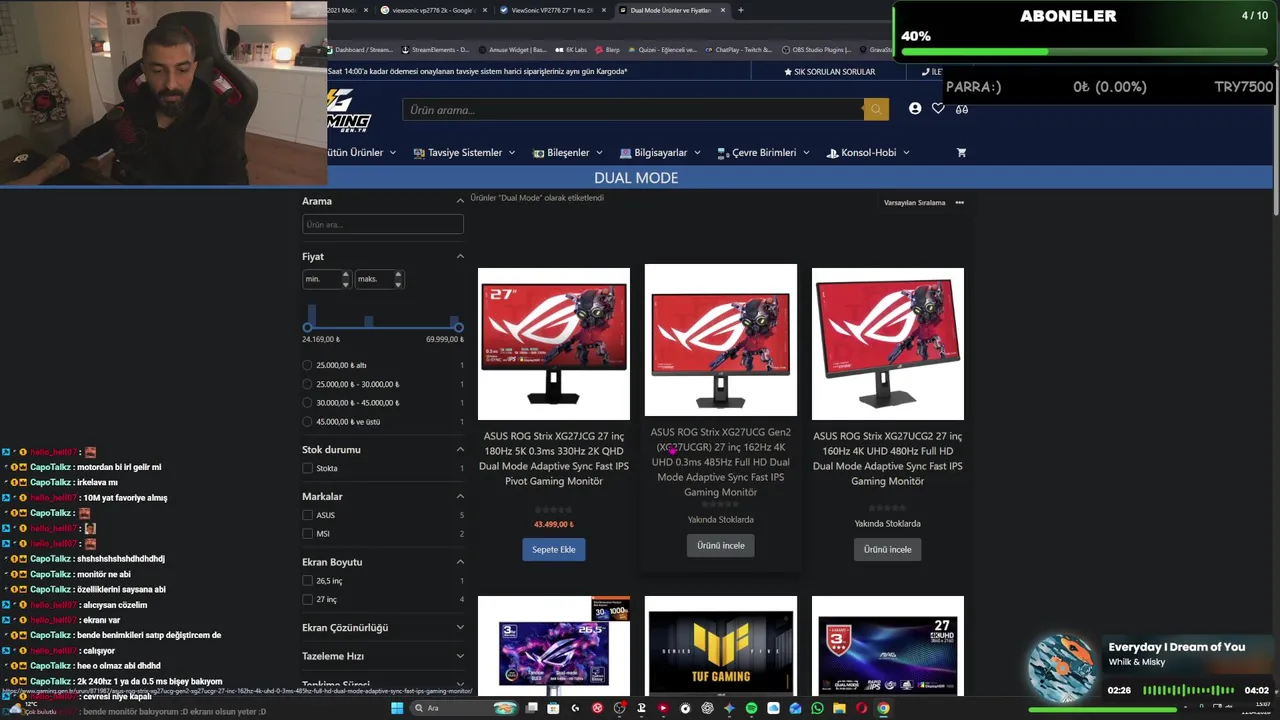The width and height of the screenshot is (1280, 720).
Task: Open WhatsApp from the taskbar
Action: [x=817, y=708]
